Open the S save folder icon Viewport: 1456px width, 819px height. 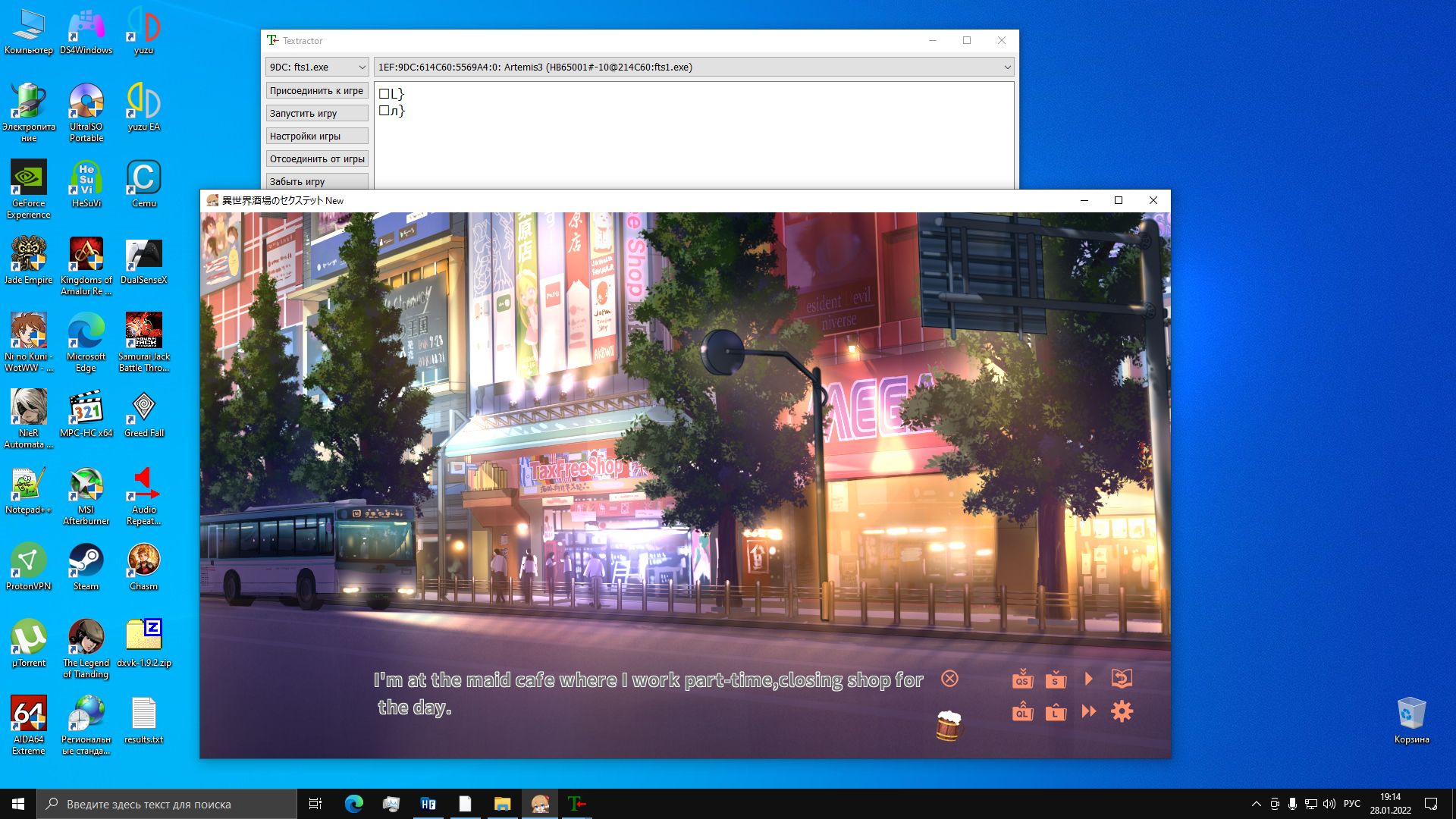click(x=1056, y=679)
